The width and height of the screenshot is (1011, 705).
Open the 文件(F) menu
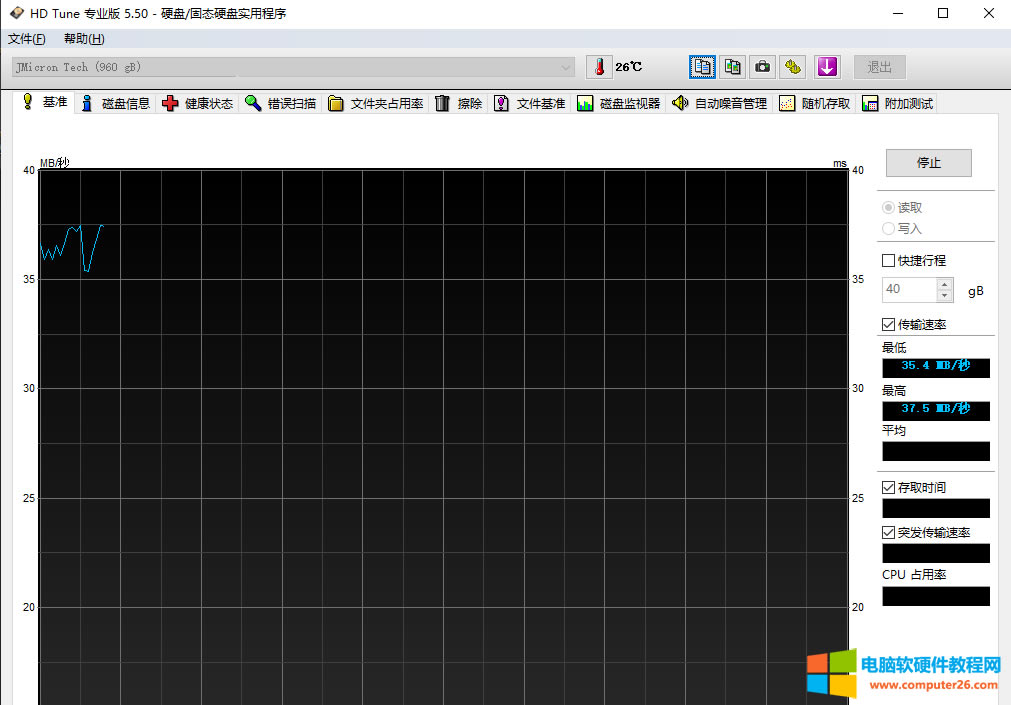point(27,39)
